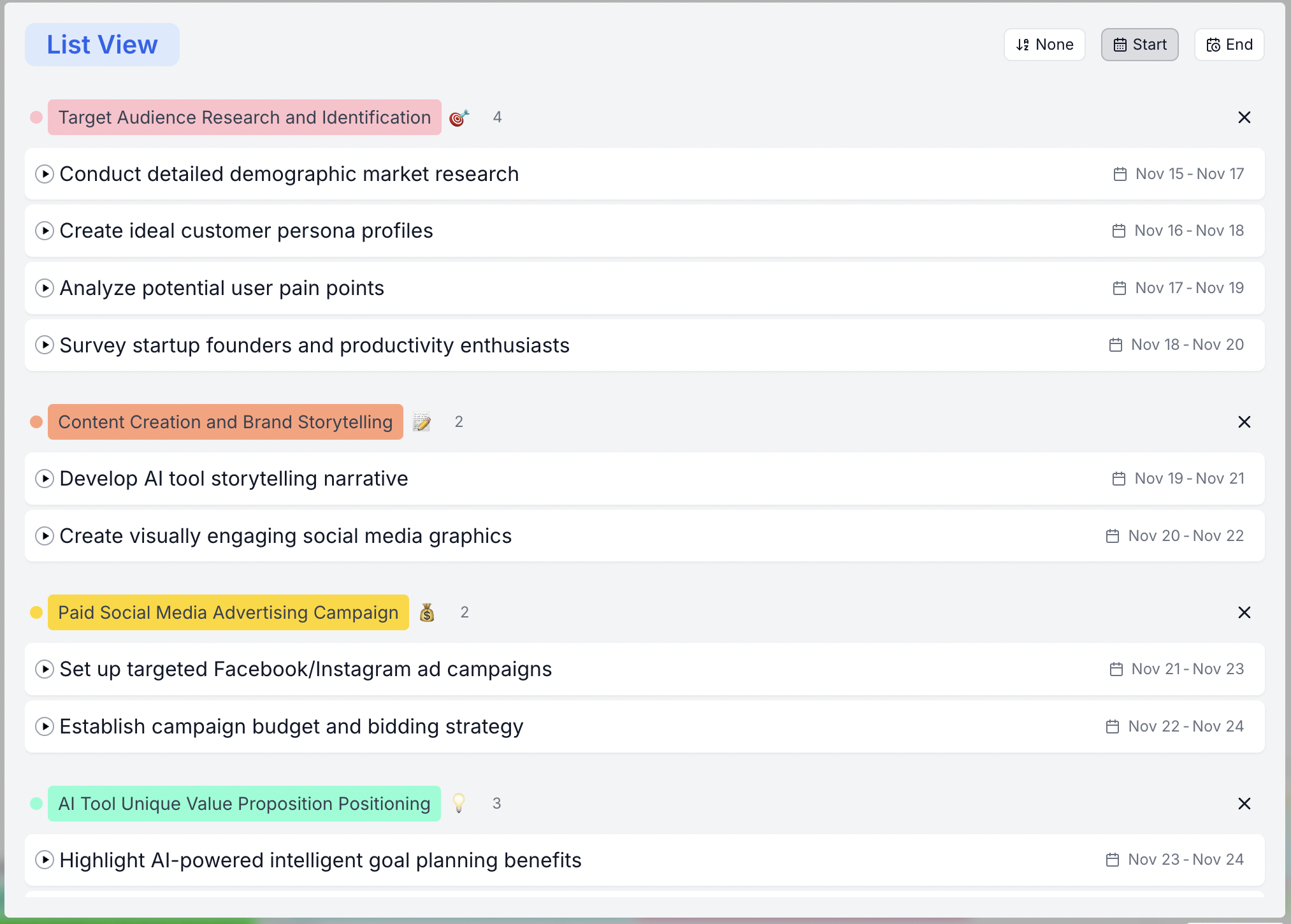Click calendar icon beside Nov 19 - Nov 21
1291x924 pixels.
point(1118,479)
